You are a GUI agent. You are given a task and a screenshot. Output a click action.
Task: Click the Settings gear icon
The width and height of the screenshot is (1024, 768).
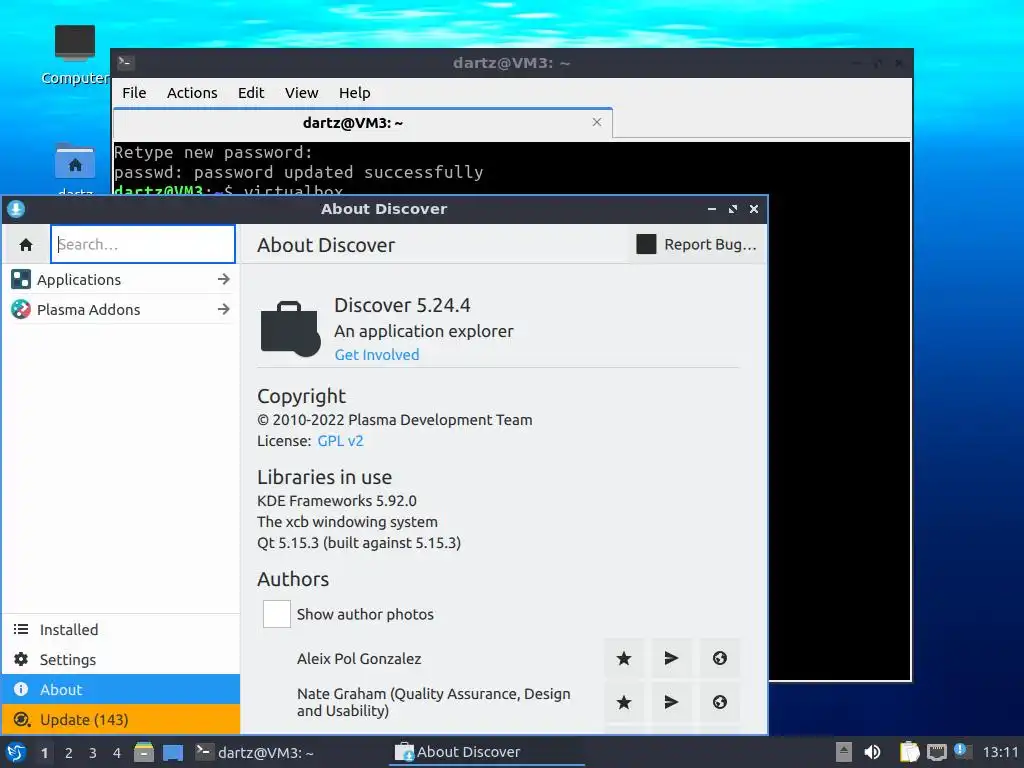pyautogui.click(x=21, y=660)
